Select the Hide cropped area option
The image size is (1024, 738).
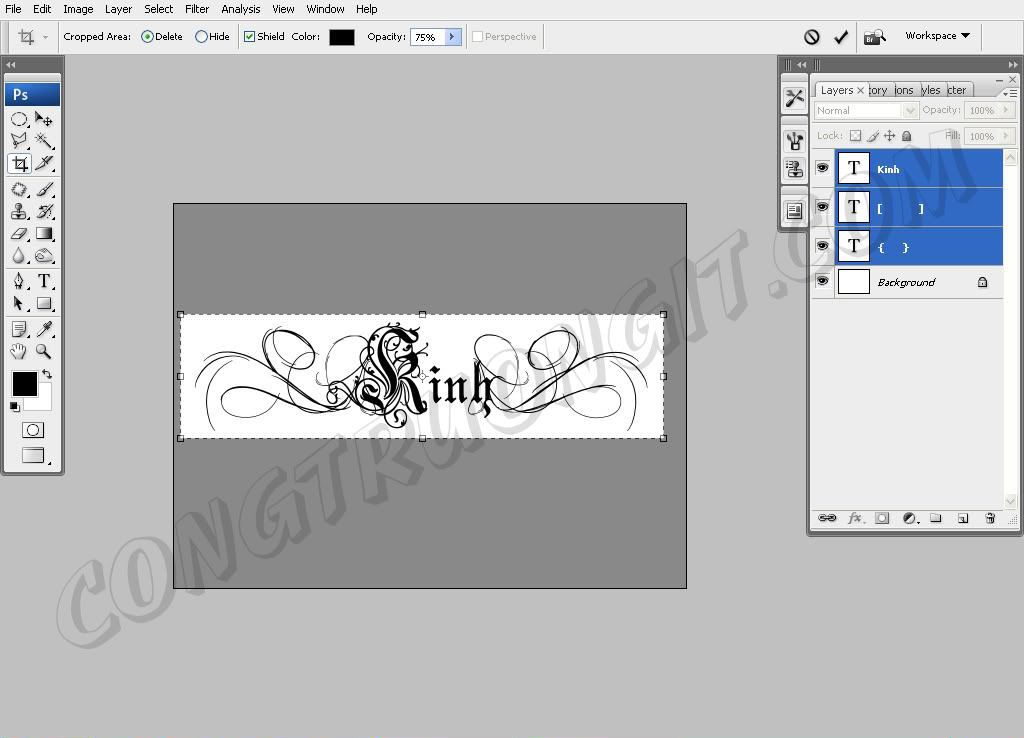[x=201, y=37]
